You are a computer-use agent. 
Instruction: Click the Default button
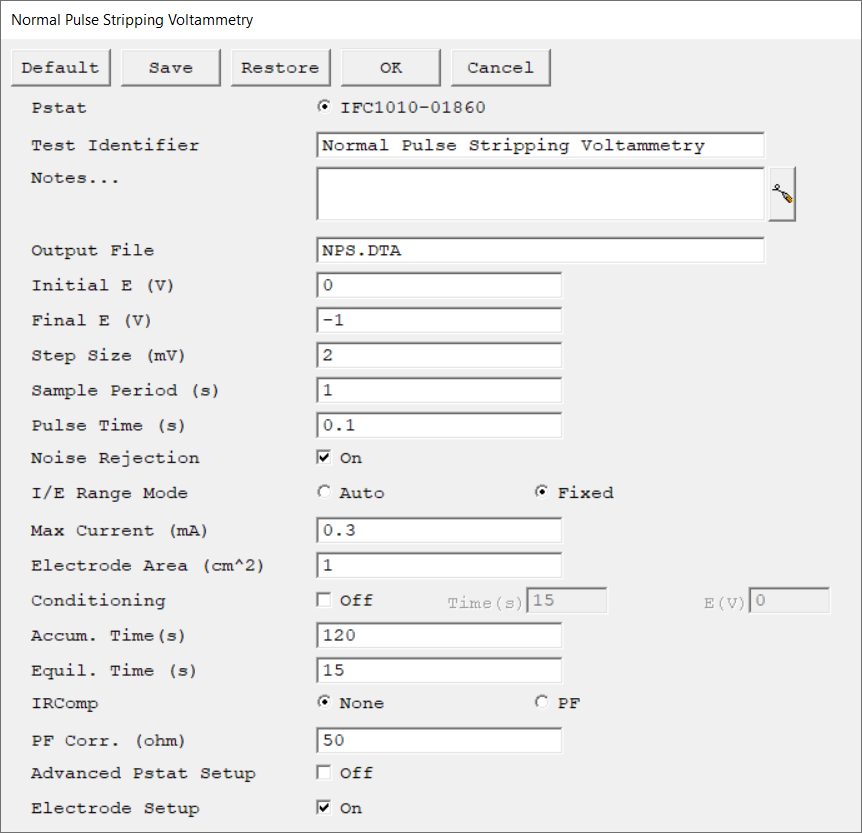point(60,68)
